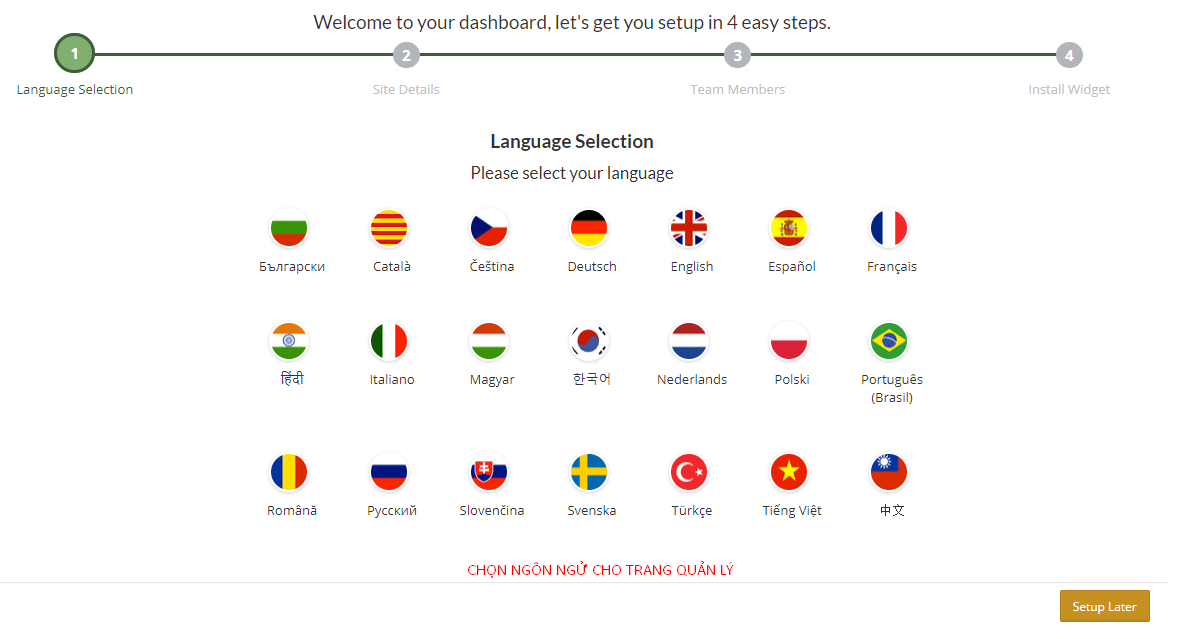1187x639 pixels.
Task: Pick the Română flag icon
Action: coord(288,472)
